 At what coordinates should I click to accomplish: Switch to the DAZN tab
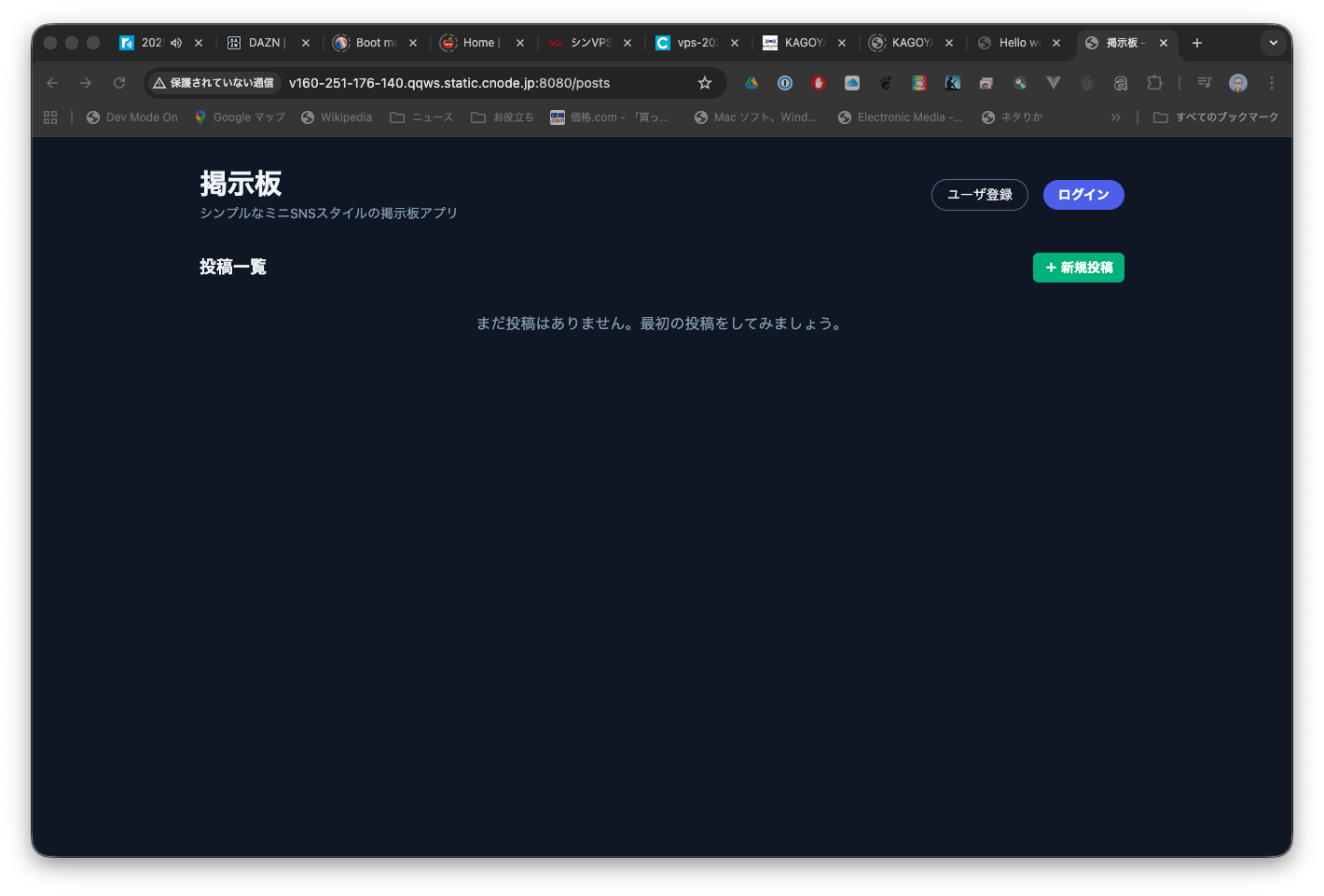265,43
